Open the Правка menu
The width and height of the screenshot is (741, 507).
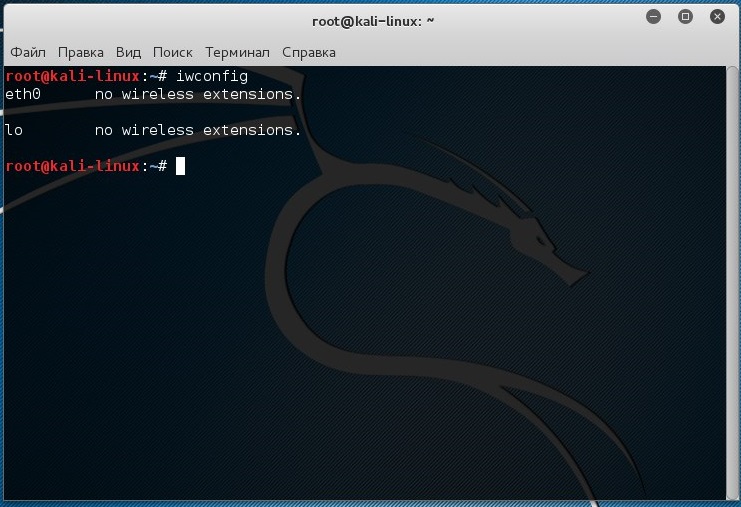(81, 52)
